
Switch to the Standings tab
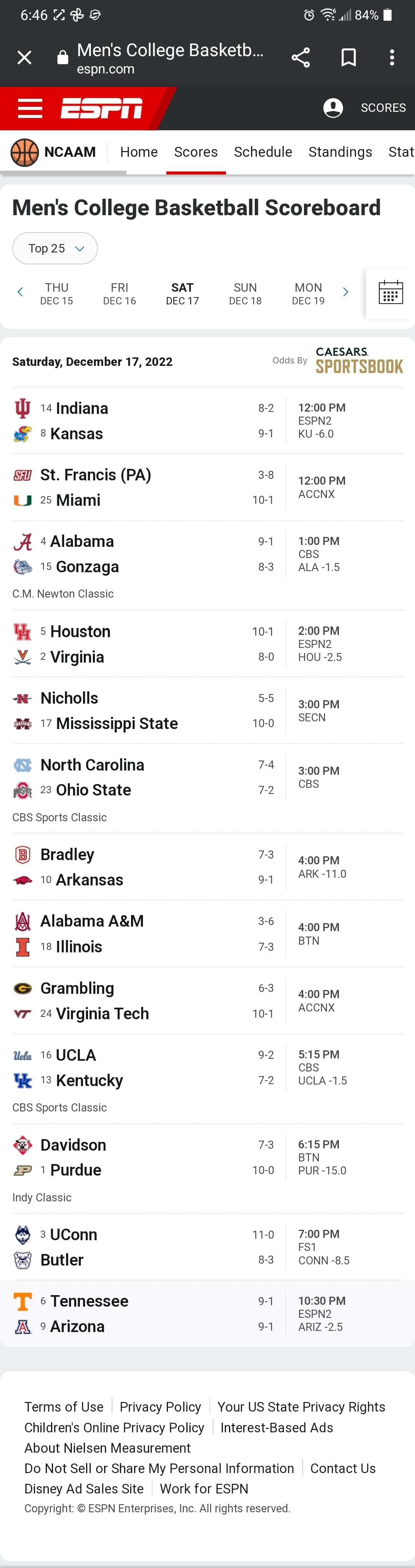(340, 152)
